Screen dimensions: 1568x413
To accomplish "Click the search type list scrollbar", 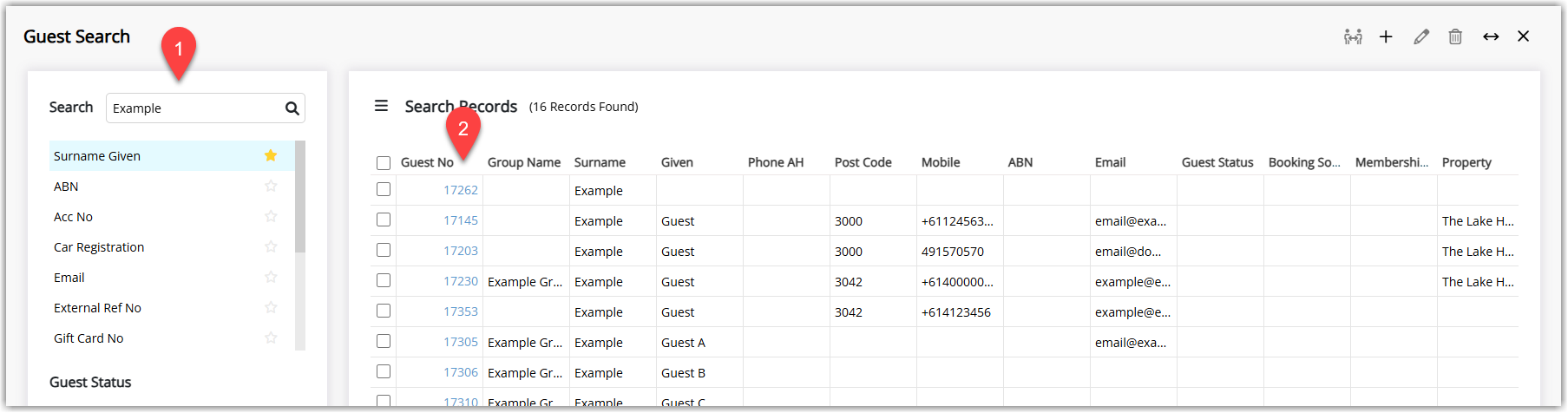I will pos(300,196).
